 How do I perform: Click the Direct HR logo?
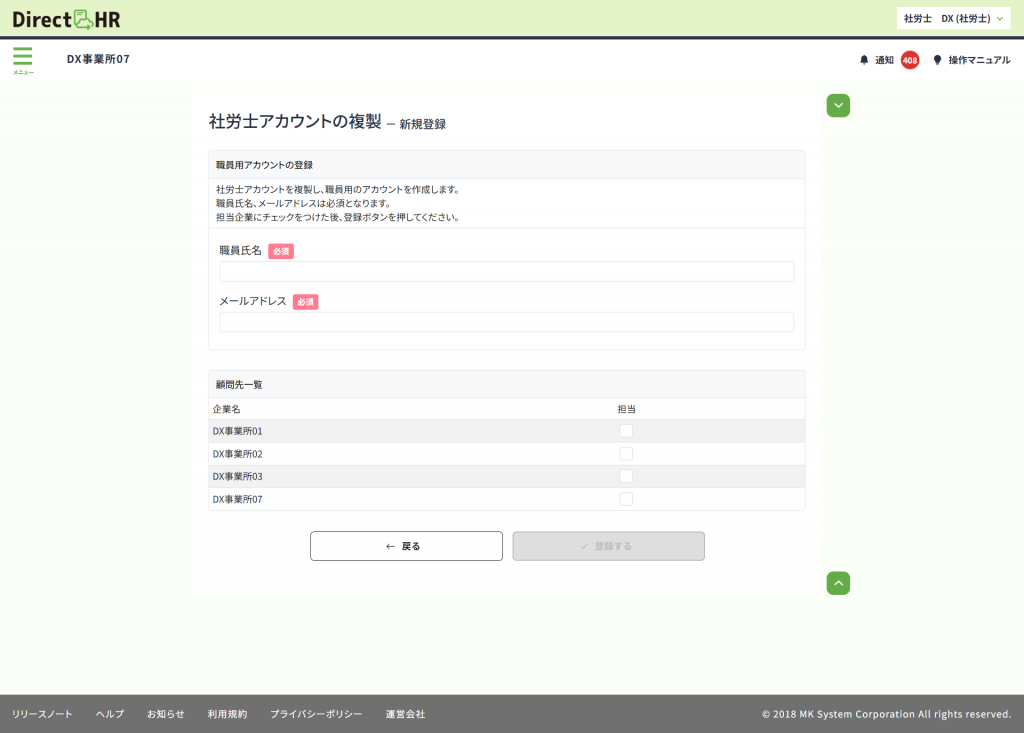coord(66,18)
